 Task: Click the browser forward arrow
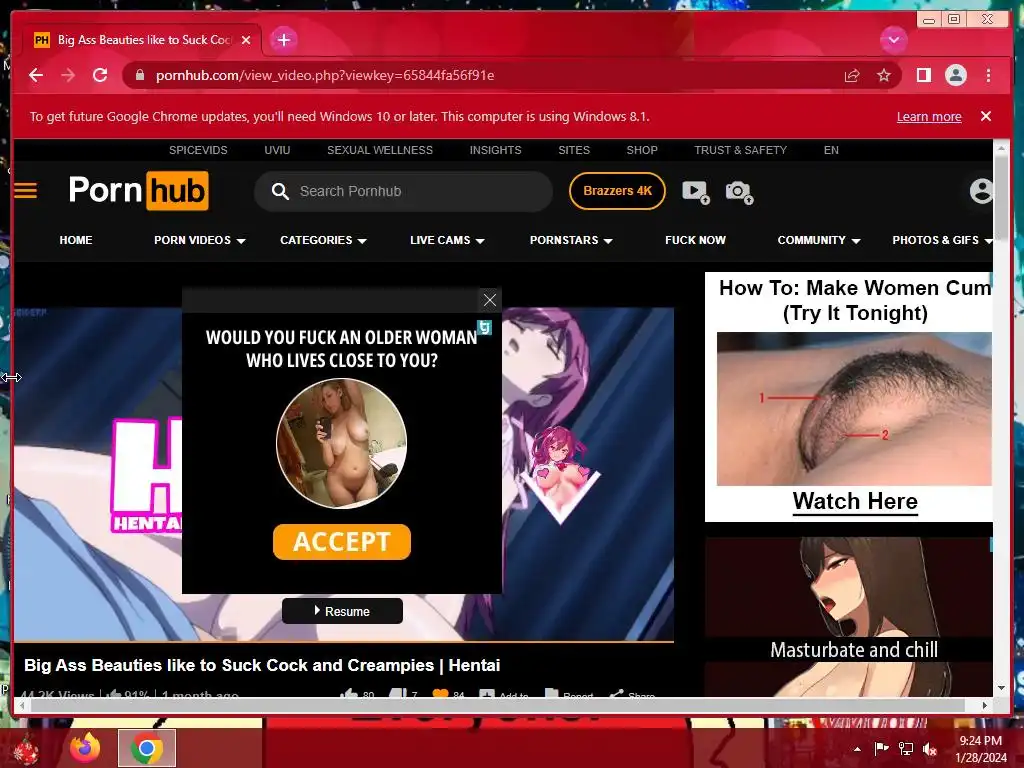[68, 75]
